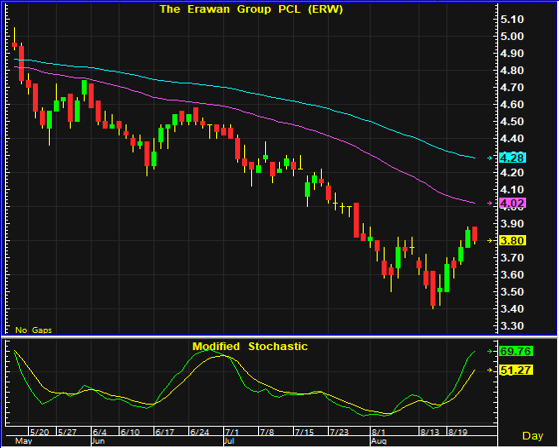Click the green 69.76 stochastic value label
Screen dimensions: 559x448
tap(516, 351)
